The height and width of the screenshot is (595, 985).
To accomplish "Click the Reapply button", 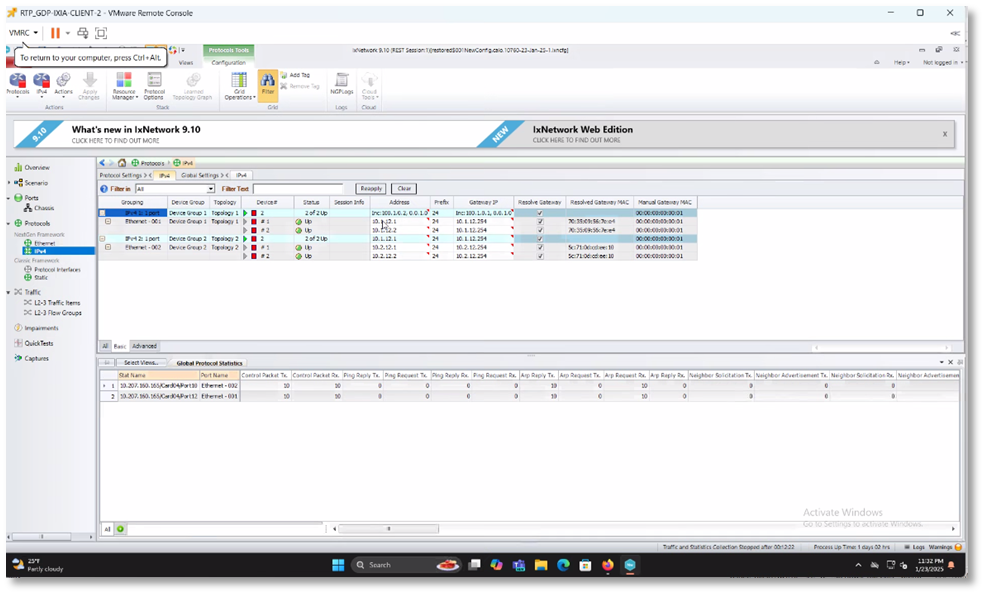I will click(x=371, y=188).
